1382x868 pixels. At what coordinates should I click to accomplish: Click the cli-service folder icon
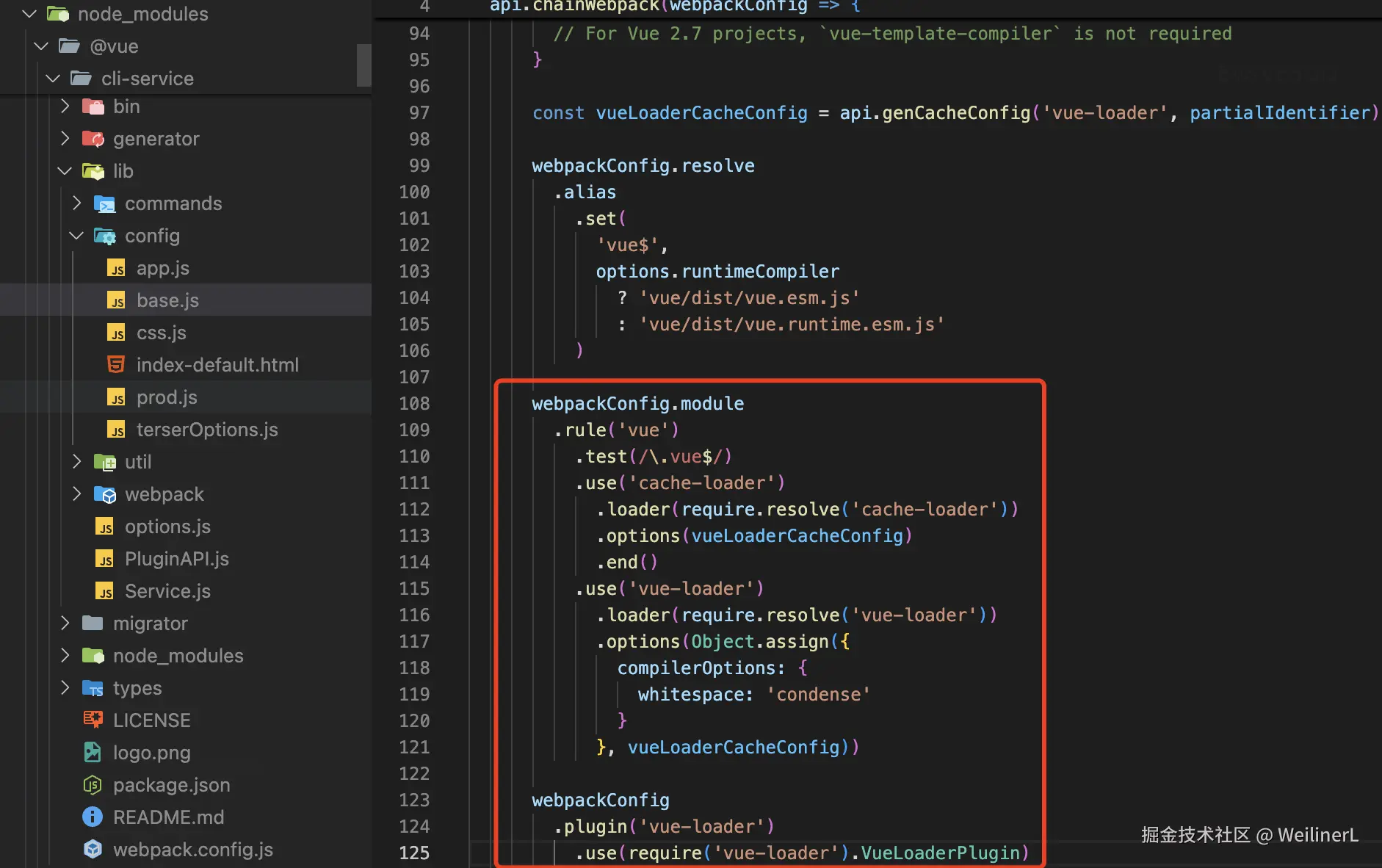pos(81,78)
